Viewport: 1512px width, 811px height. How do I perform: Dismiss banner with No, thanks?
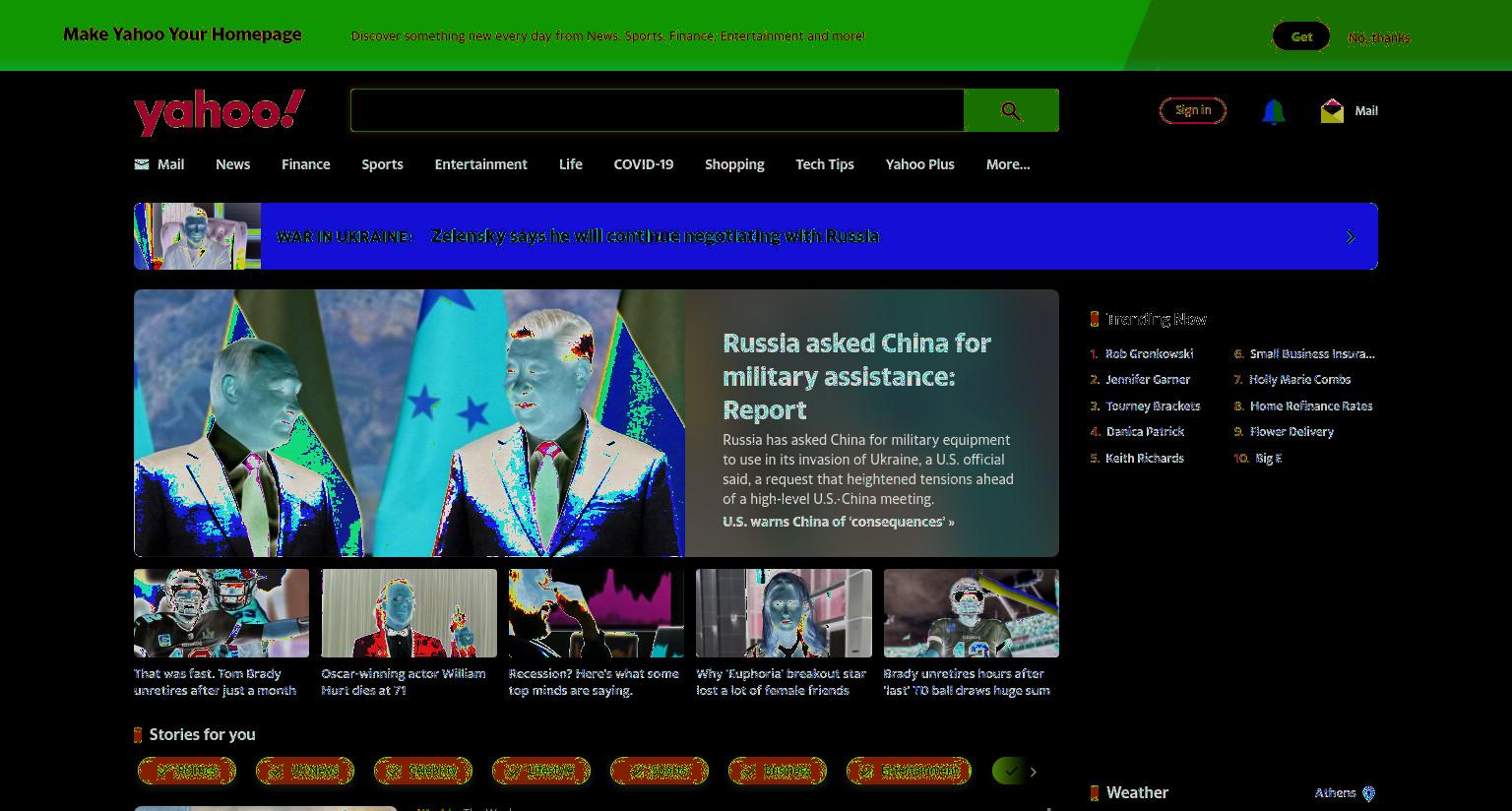(1379, 37)
